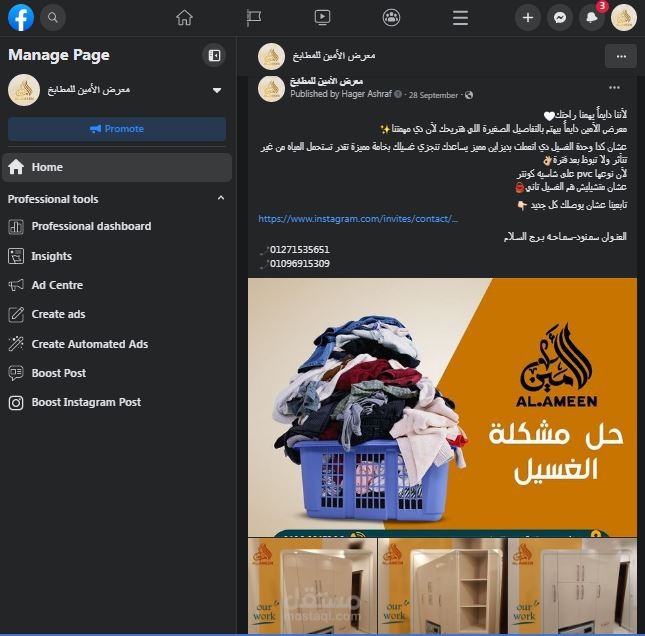Click page name in the top header bar

click(334, 56)
